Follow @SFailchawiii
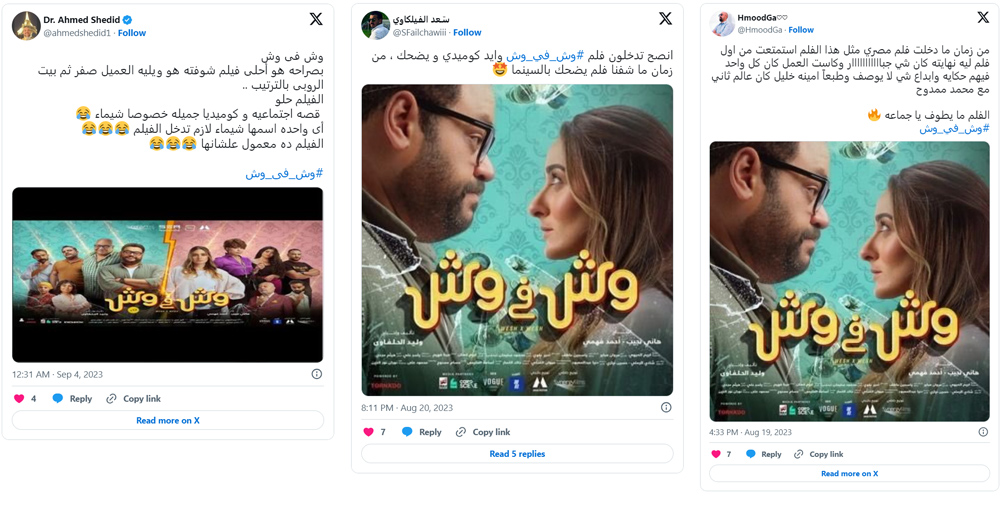This screenshot has height=505, width=1000. pyautogui.click(x=467, y=33)
